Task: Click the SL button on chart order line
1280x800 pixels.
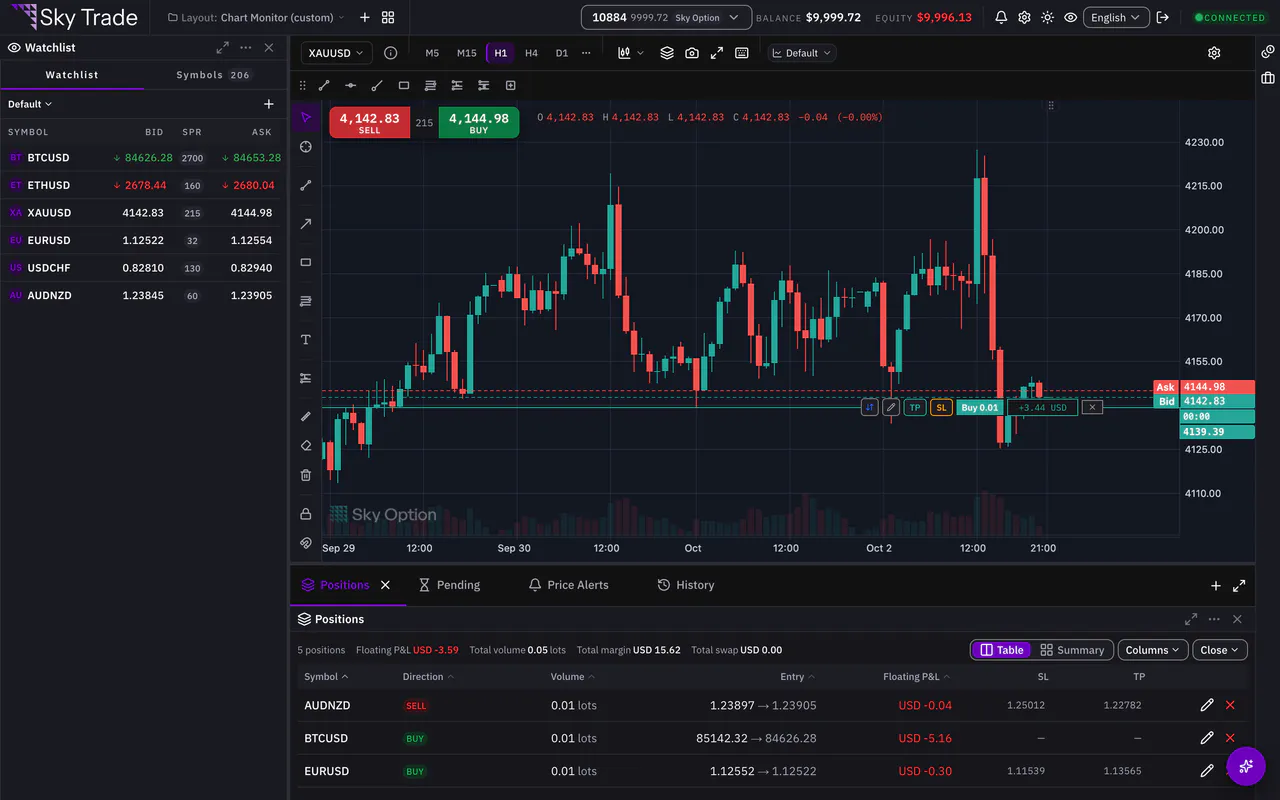Action: [941, 407]
